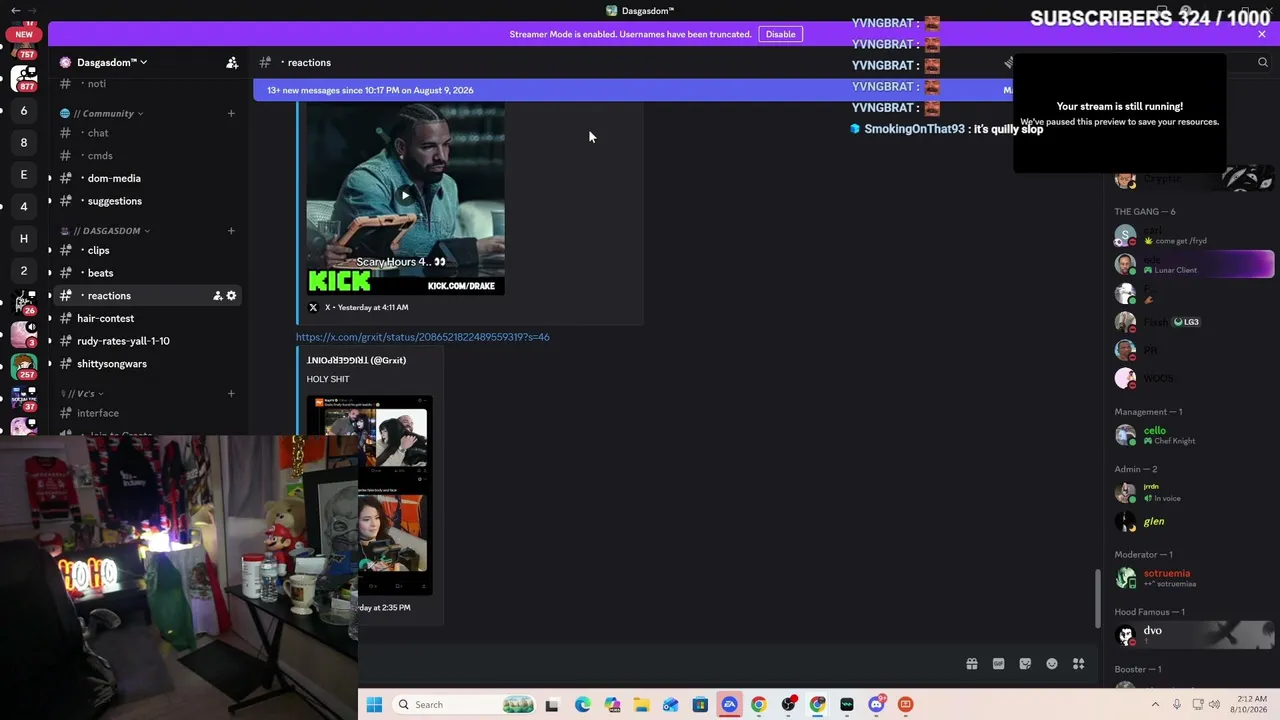Image resolution: width=1280 pixels, height=720 pixels.
Task: Open Discord from the taskbar
Action: point(876,705)
